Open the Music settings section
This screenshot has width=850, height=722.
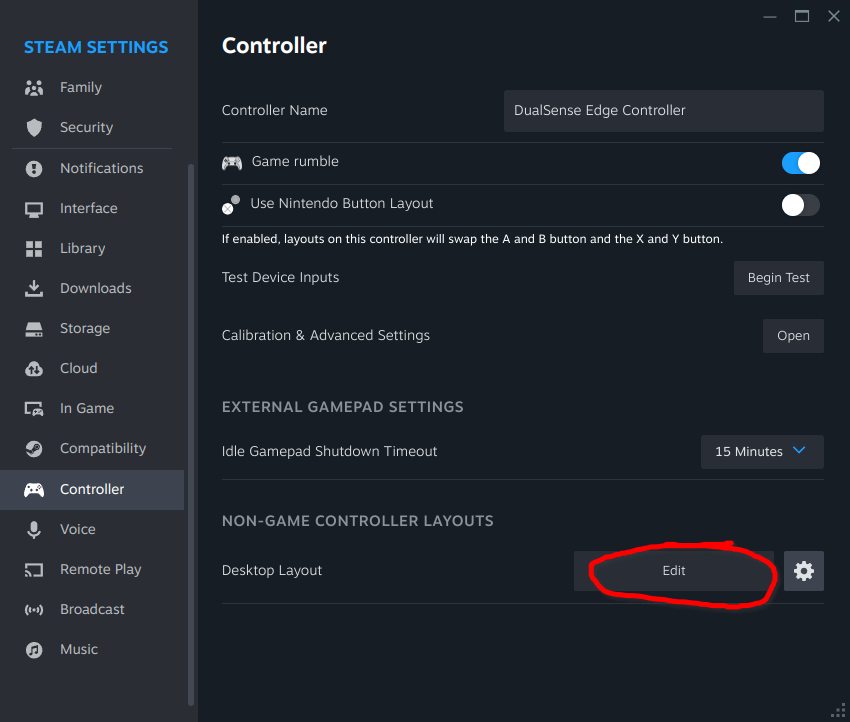(78, 649)
